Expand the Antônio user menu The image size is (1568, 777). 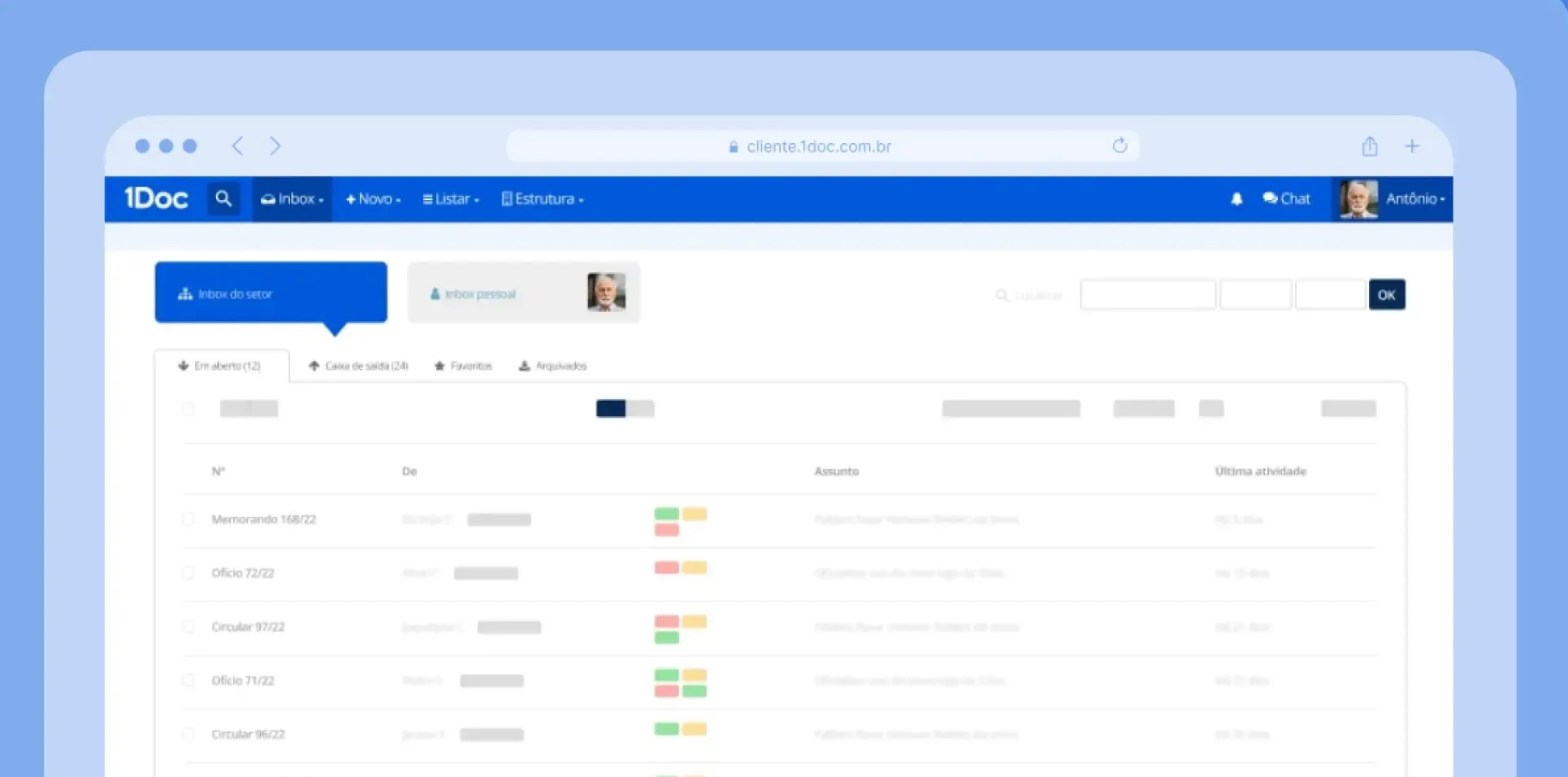tap(1414, 199)
